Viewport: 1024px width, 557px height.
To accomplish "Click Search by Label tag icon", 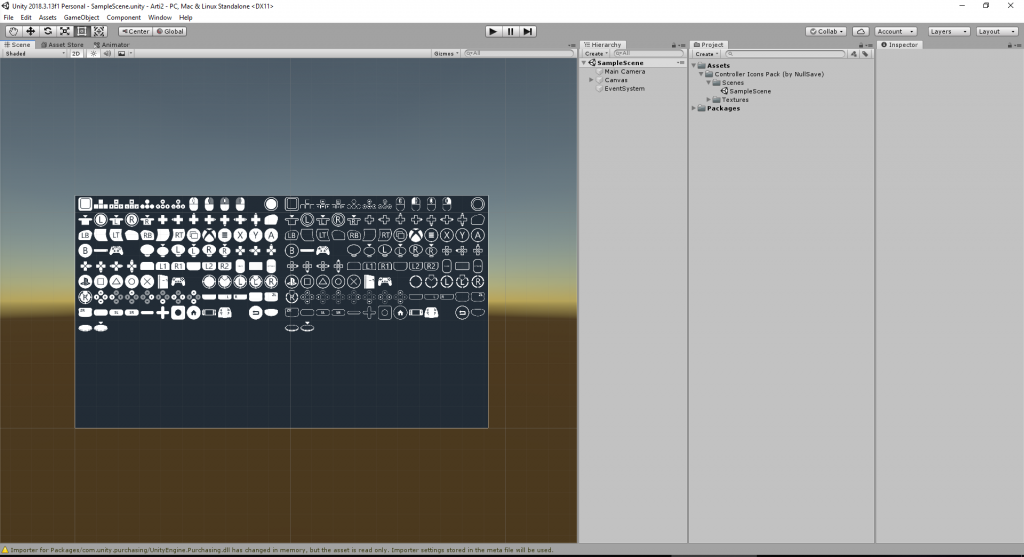I will (x=865, y=54).
